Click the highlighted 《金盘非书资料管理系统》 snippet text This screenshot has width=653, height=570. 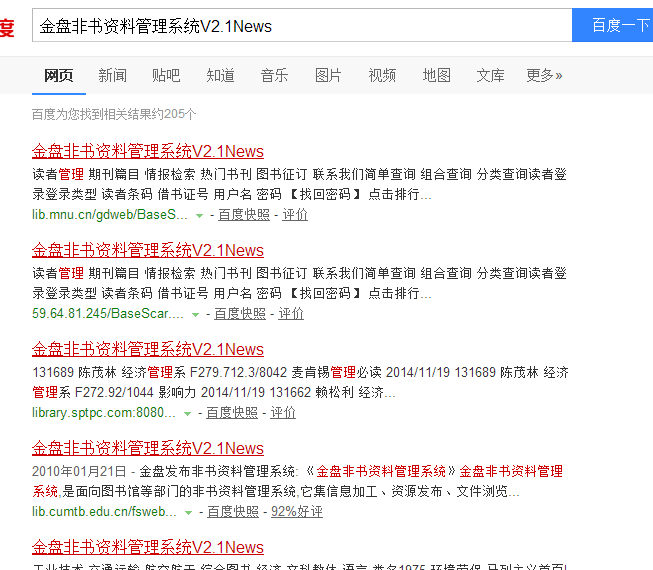tap(381, 471)
